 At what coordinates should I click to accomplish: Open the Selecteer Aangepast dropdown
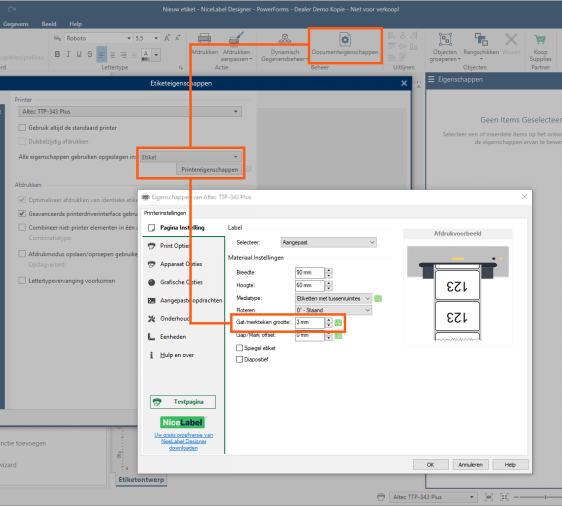329,243
